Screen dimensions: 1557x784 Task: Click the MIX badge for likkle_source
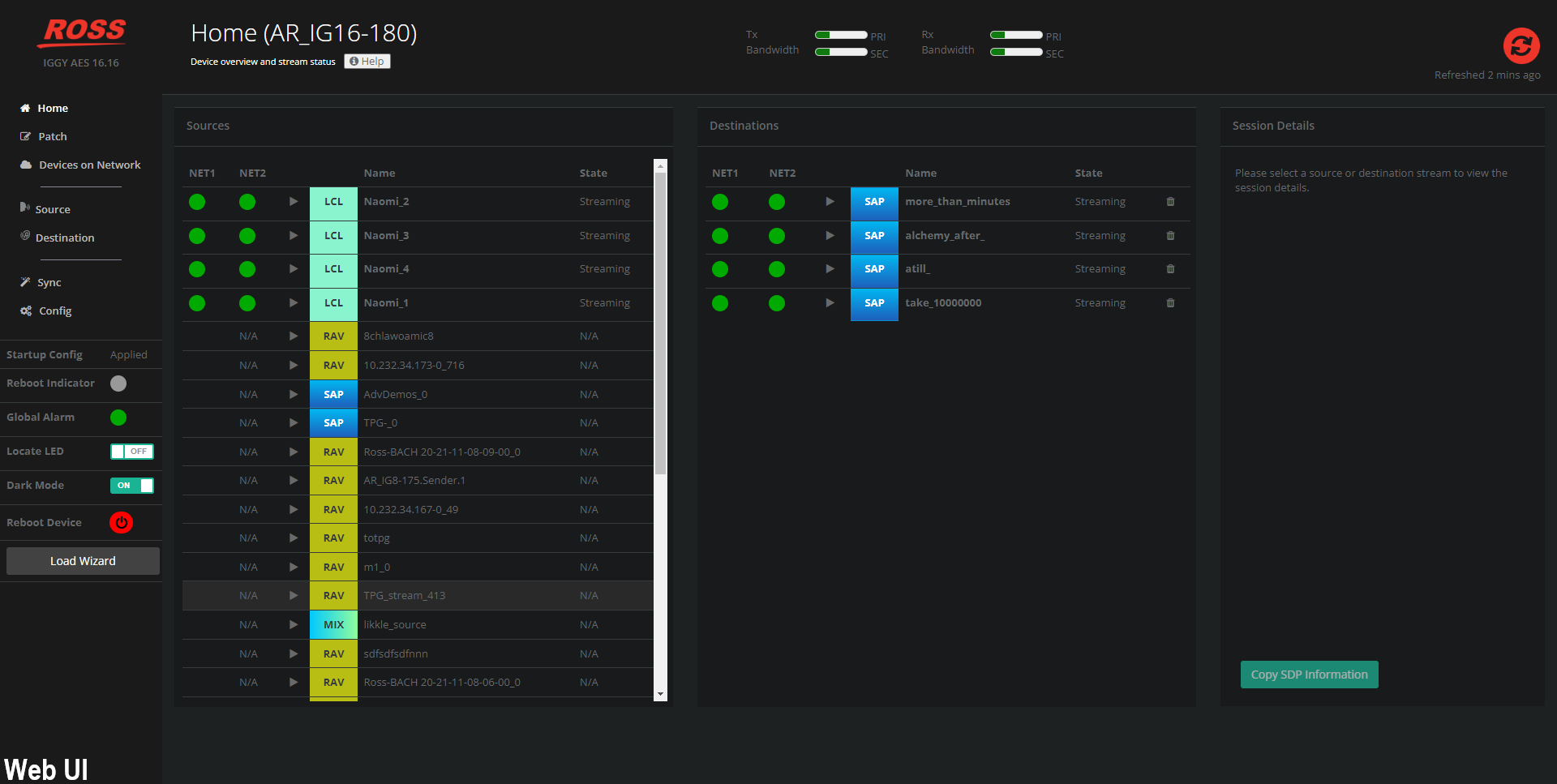click(x=333, y=625)
